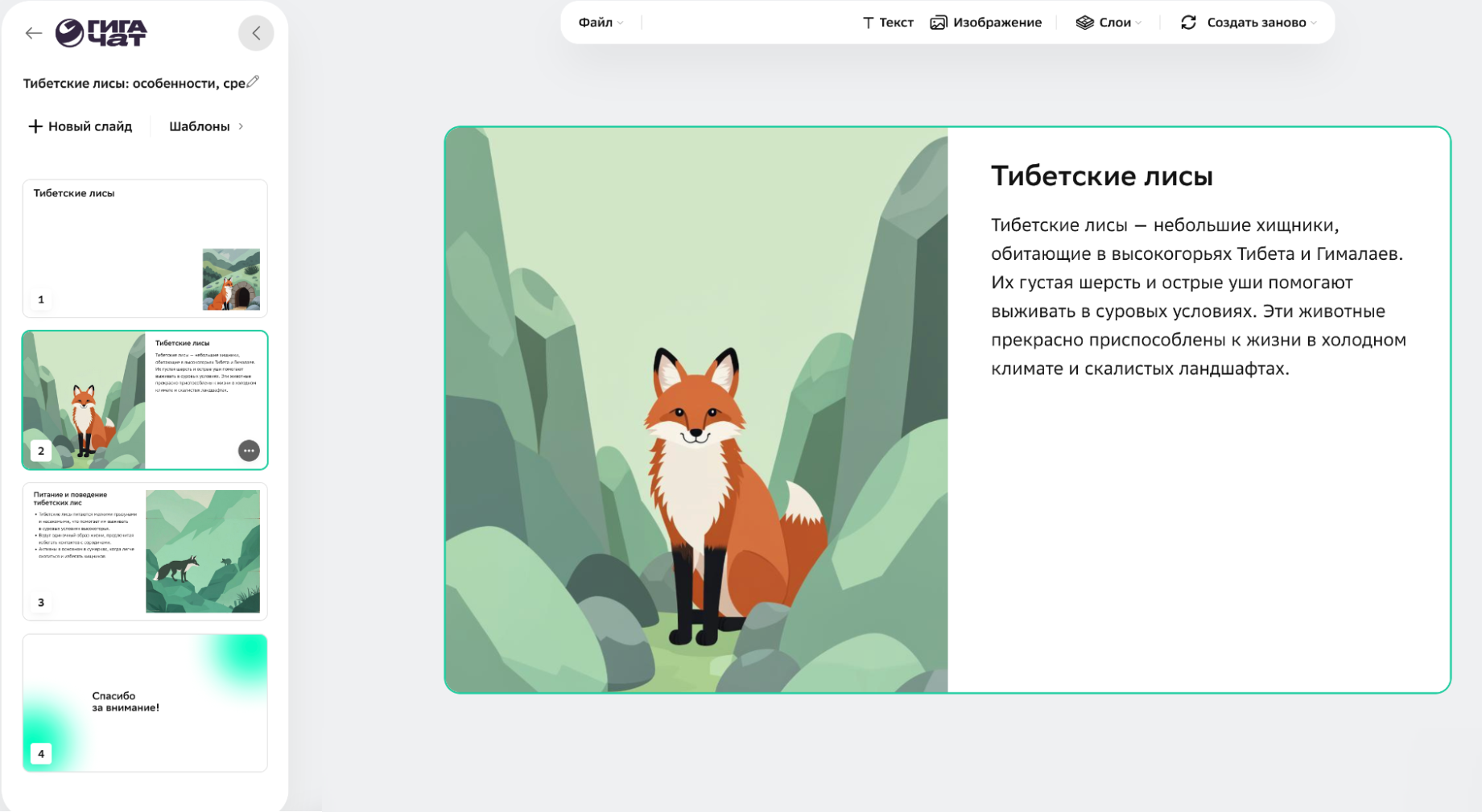Click the slide heading Тибетские лисы

point(1101,176)
